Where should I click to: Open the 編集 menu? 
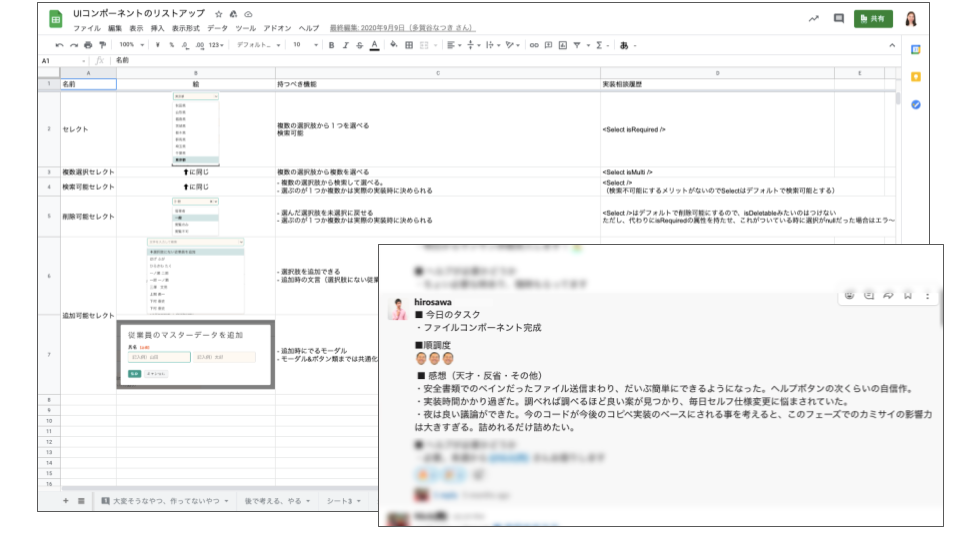click(115, 28)
